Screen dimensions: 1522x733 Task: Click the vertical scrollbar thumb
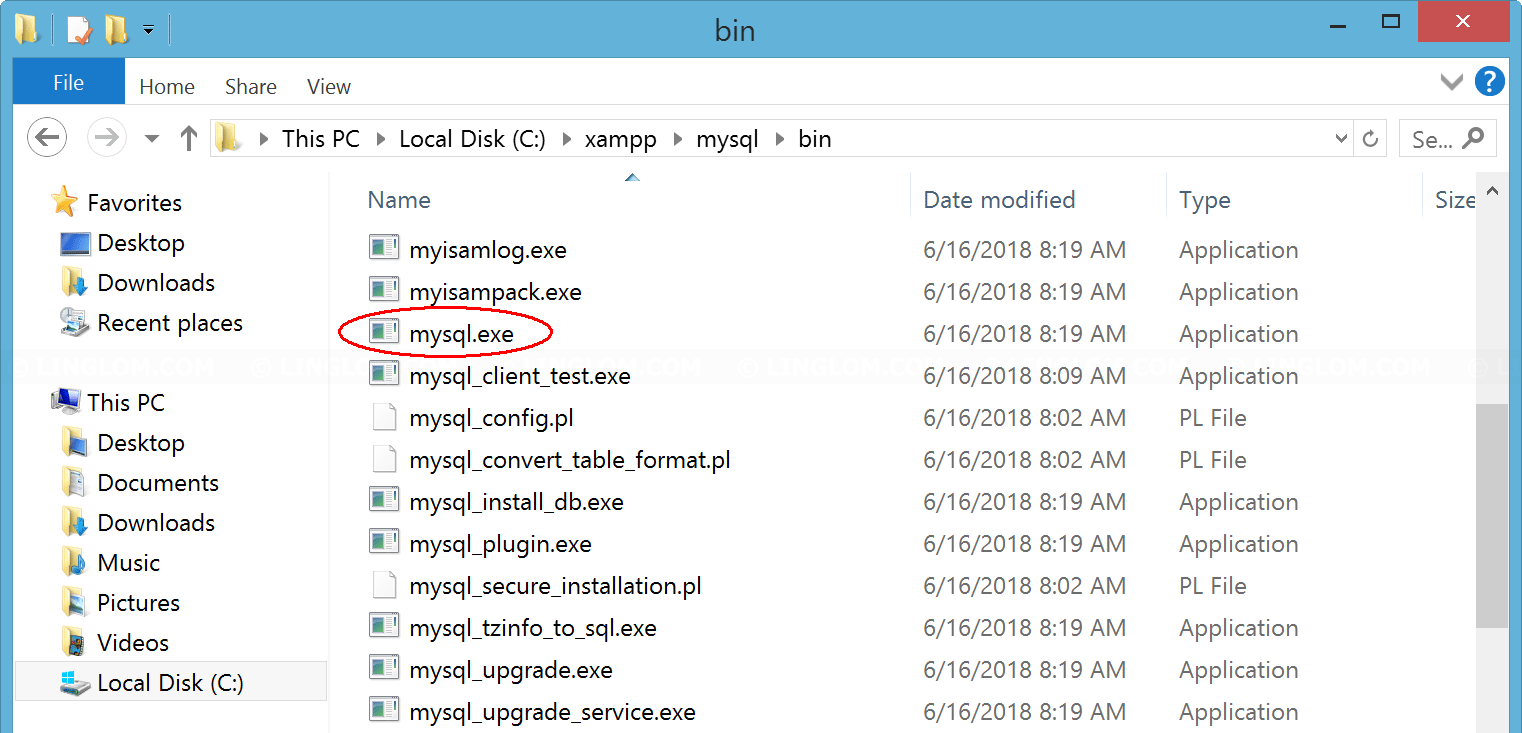tap(1492, 516)
